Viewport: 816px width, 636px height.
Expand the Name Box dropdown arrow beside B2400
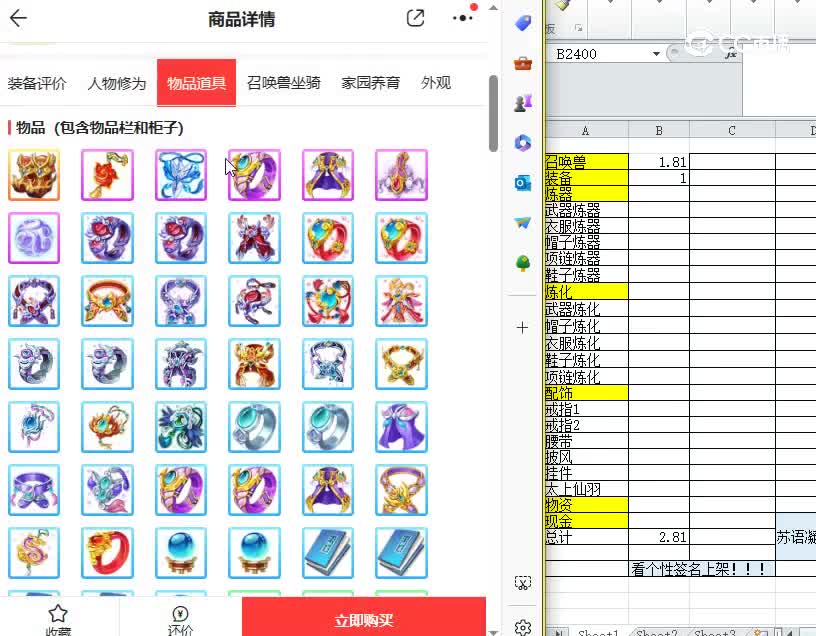pyautogui.click(x=656, y=54)
